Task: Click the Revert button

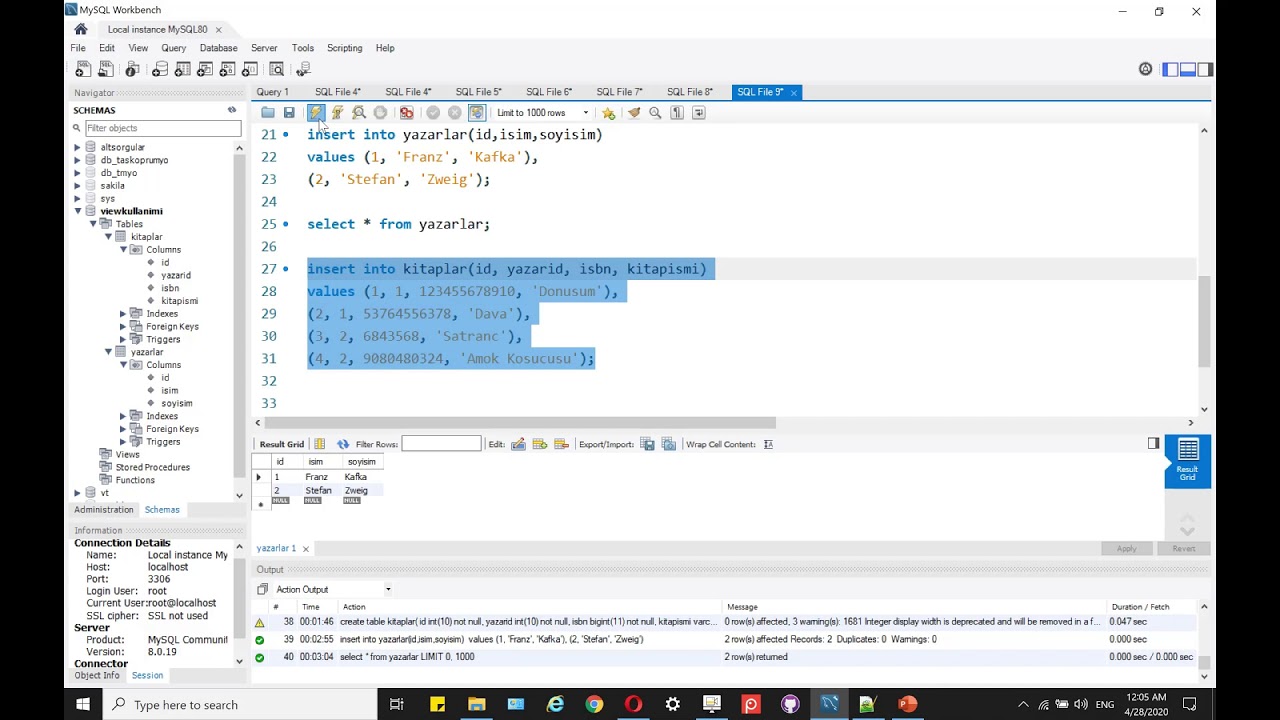Action: [1183, 549]
